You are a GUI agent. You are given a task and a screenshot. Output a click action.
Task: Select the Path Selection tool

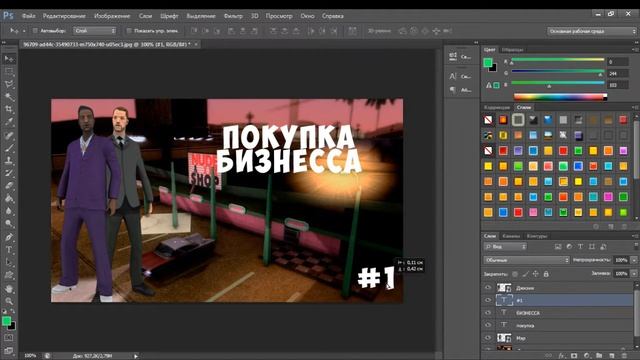pos(9,262)
